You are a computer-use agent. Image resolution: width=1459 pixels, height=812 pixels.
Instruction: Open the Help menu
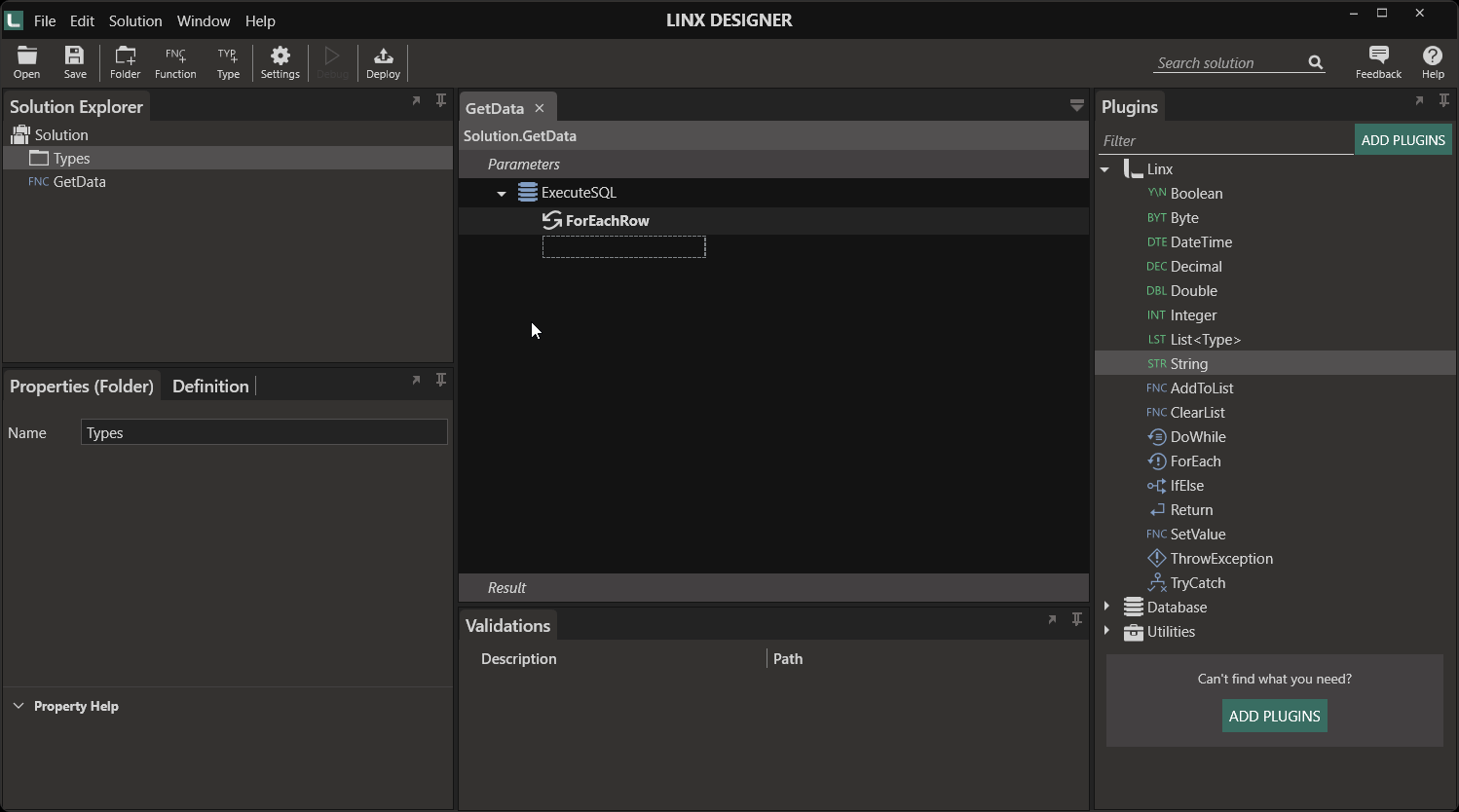click(260, 20)
